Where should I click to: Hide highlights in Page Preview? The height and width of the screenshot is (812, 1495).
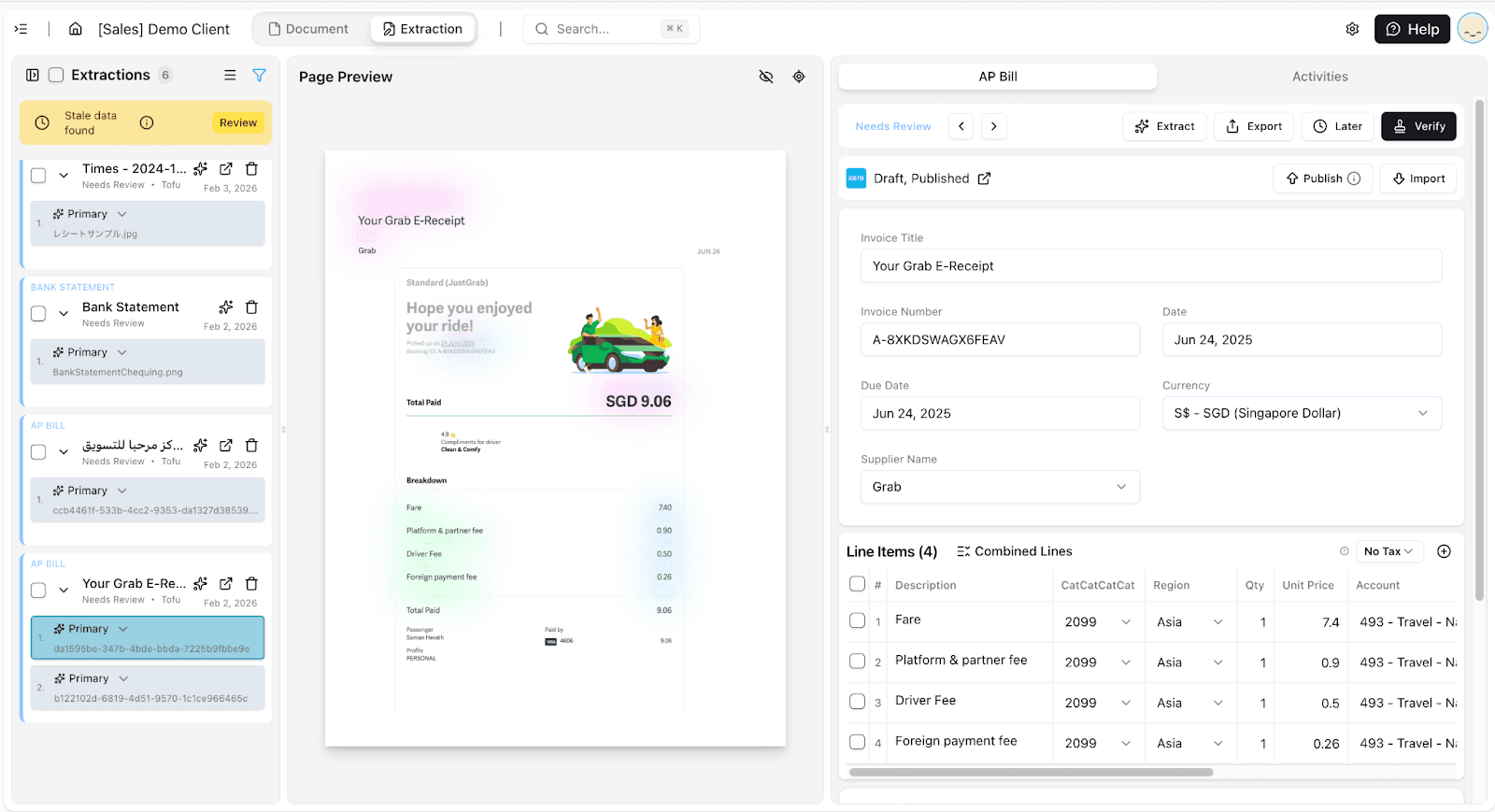766,77
